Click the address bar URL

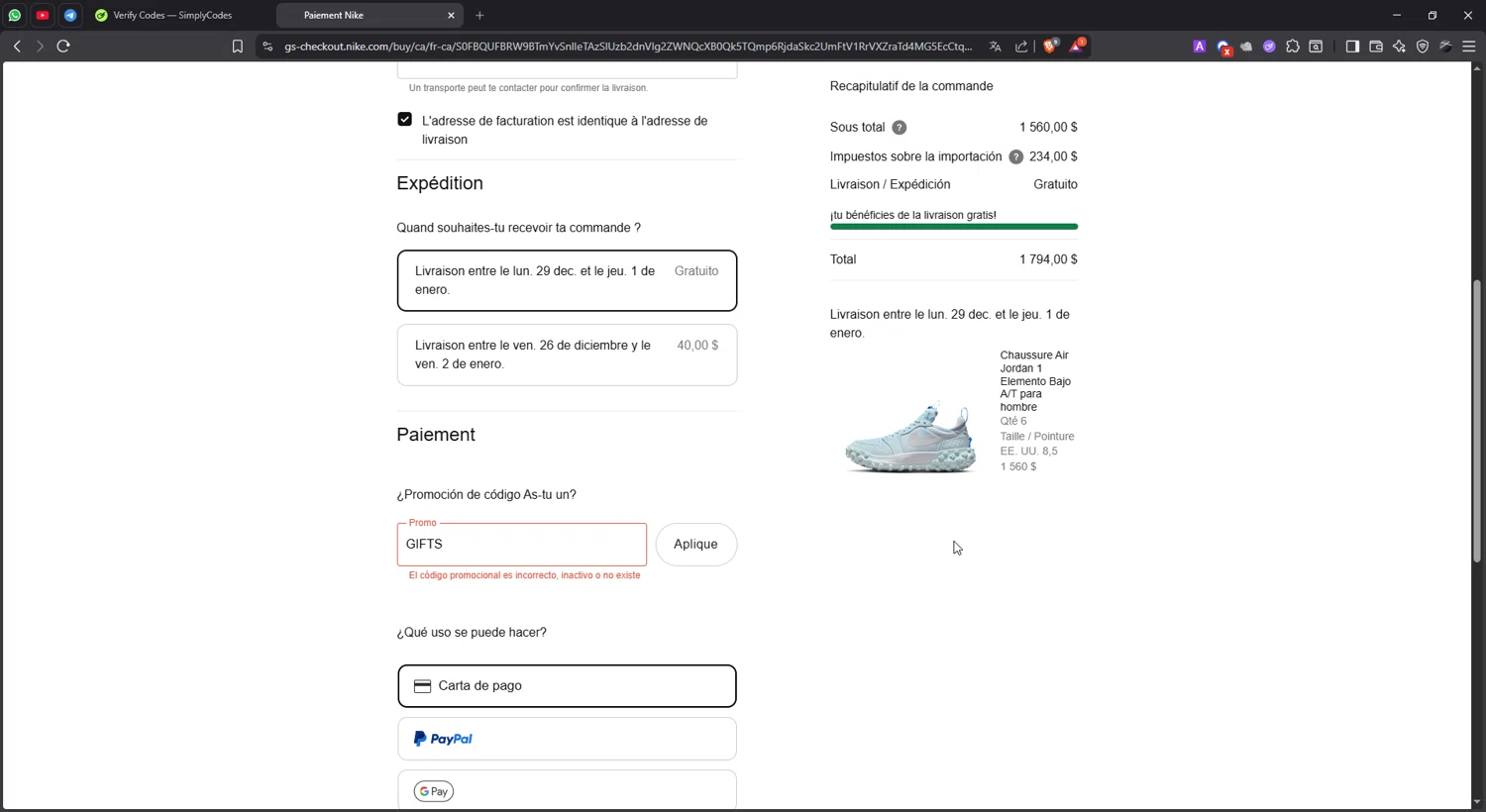pyautogui.click(x=628, y=47)
